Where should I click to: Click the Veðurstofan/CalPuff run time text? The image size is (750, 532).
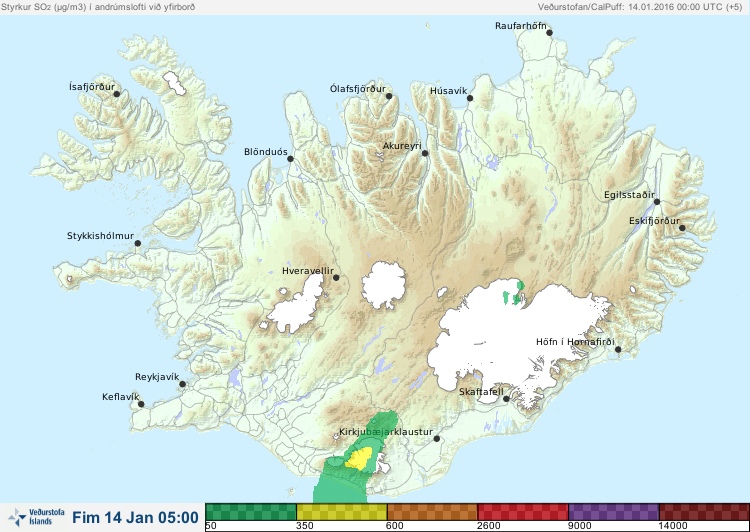click(640, 7)
